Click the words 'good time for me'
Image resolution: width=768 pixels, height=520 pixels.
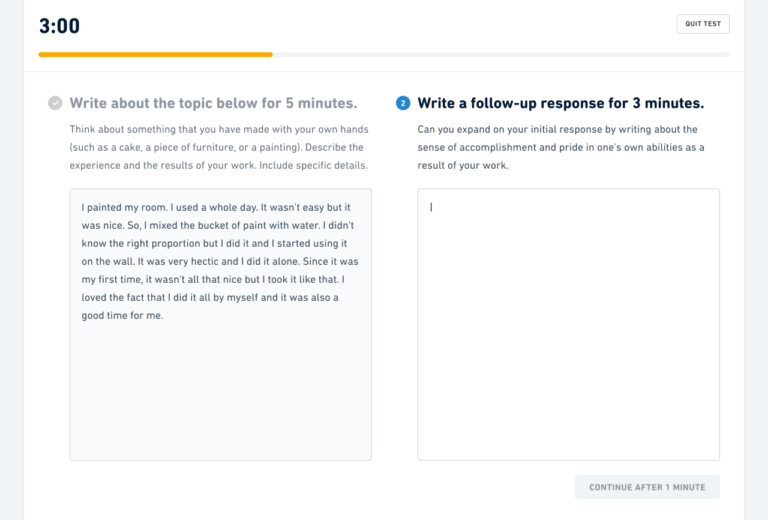point(122,316)
